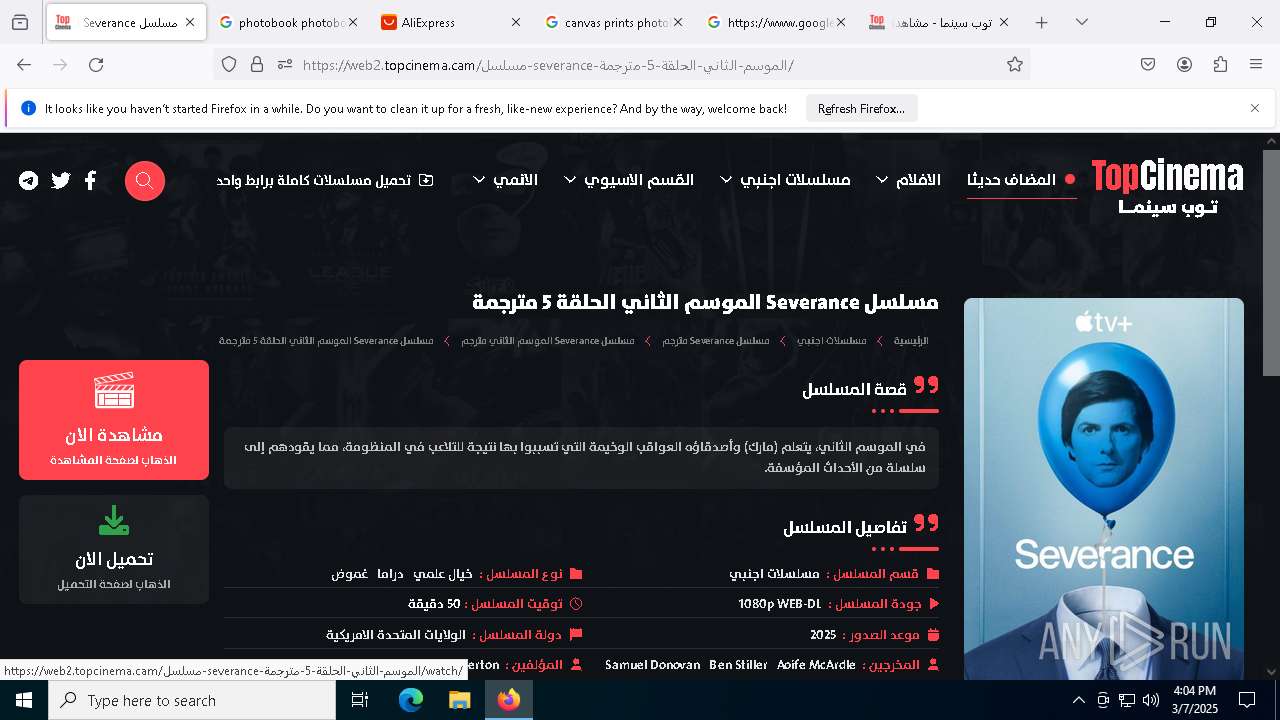Open المضاف حديثا in the menu
Screen dimensions: 1280x720
click(x=1021, y=180)
